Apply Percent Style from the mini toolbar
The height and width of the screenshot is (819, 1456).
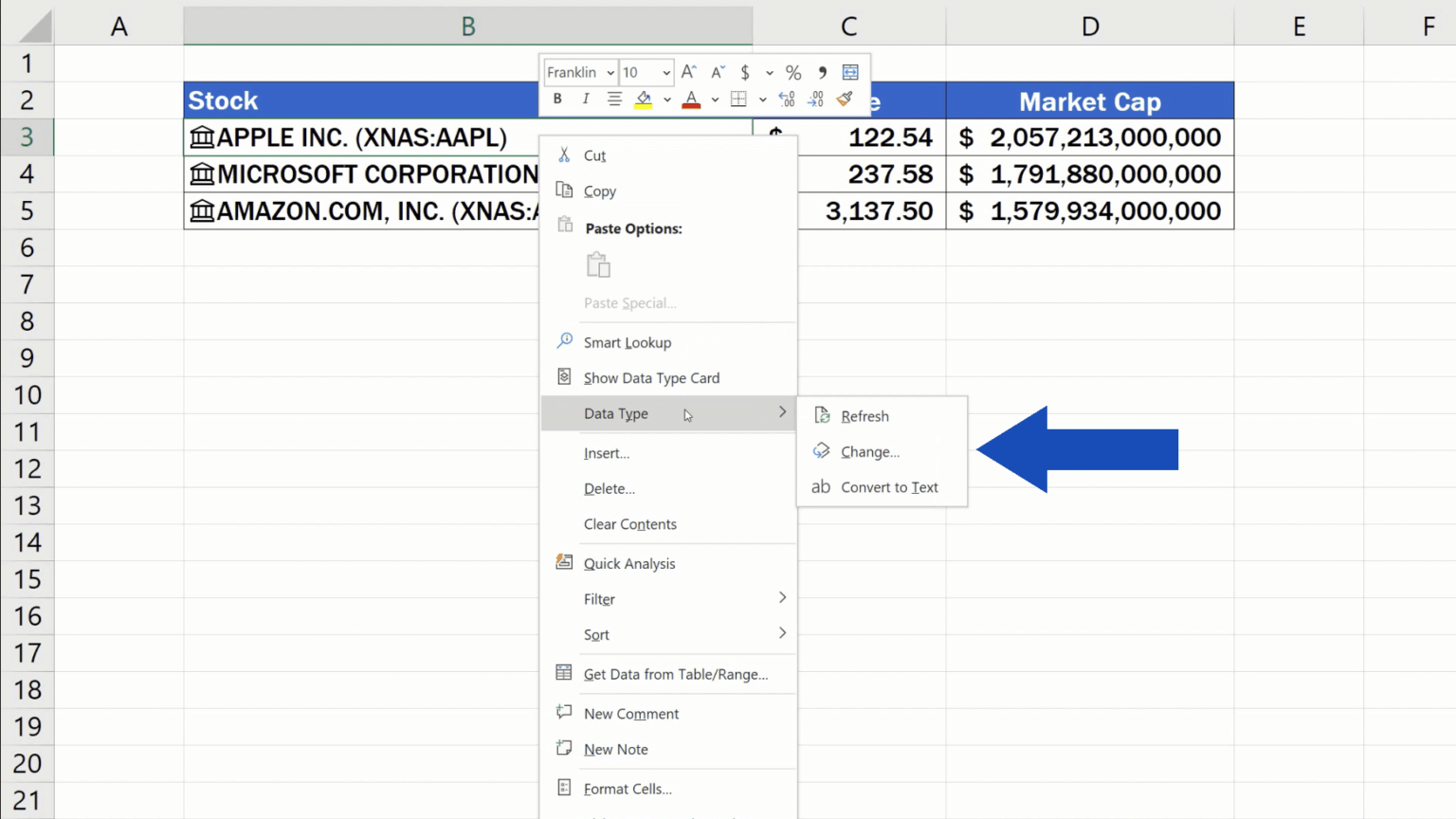click(x=793, y=72)
